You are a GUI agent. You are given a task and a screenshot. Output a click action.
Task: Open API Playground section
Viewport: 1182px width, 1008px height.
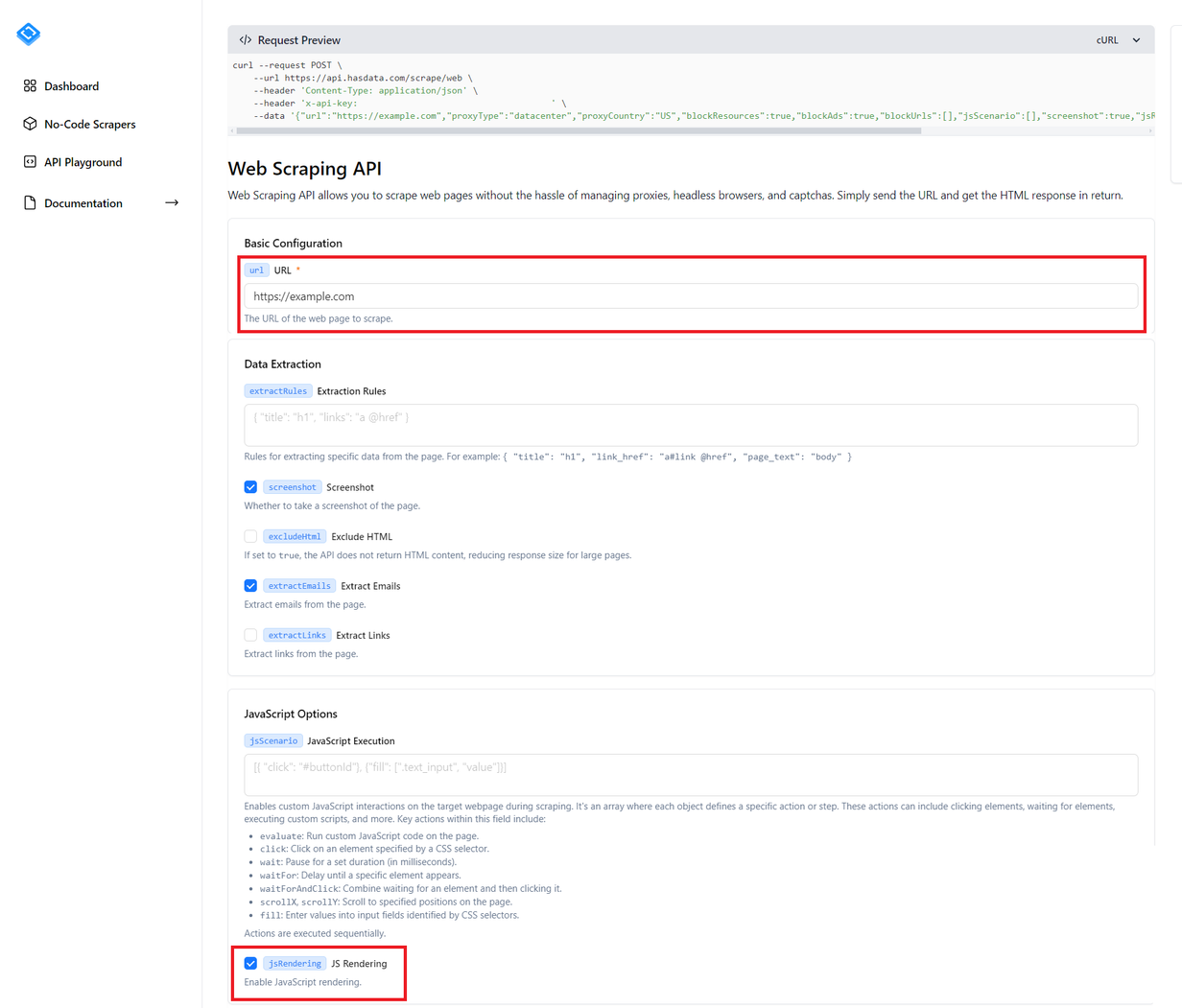[83, 162]
